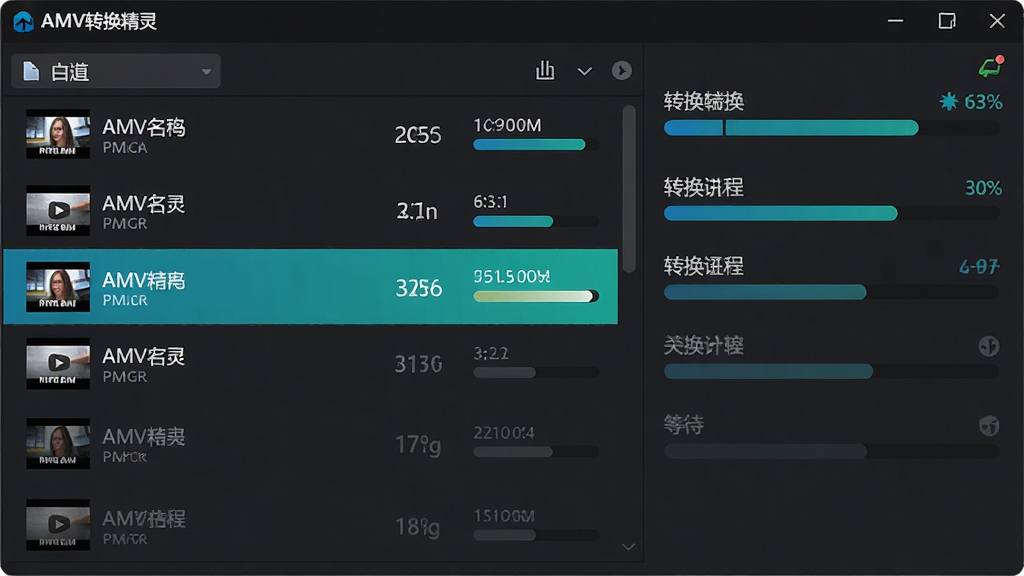Click the bar chart statistics icon
Screen dimensions: 1024x576
click(x=545, y=70)
